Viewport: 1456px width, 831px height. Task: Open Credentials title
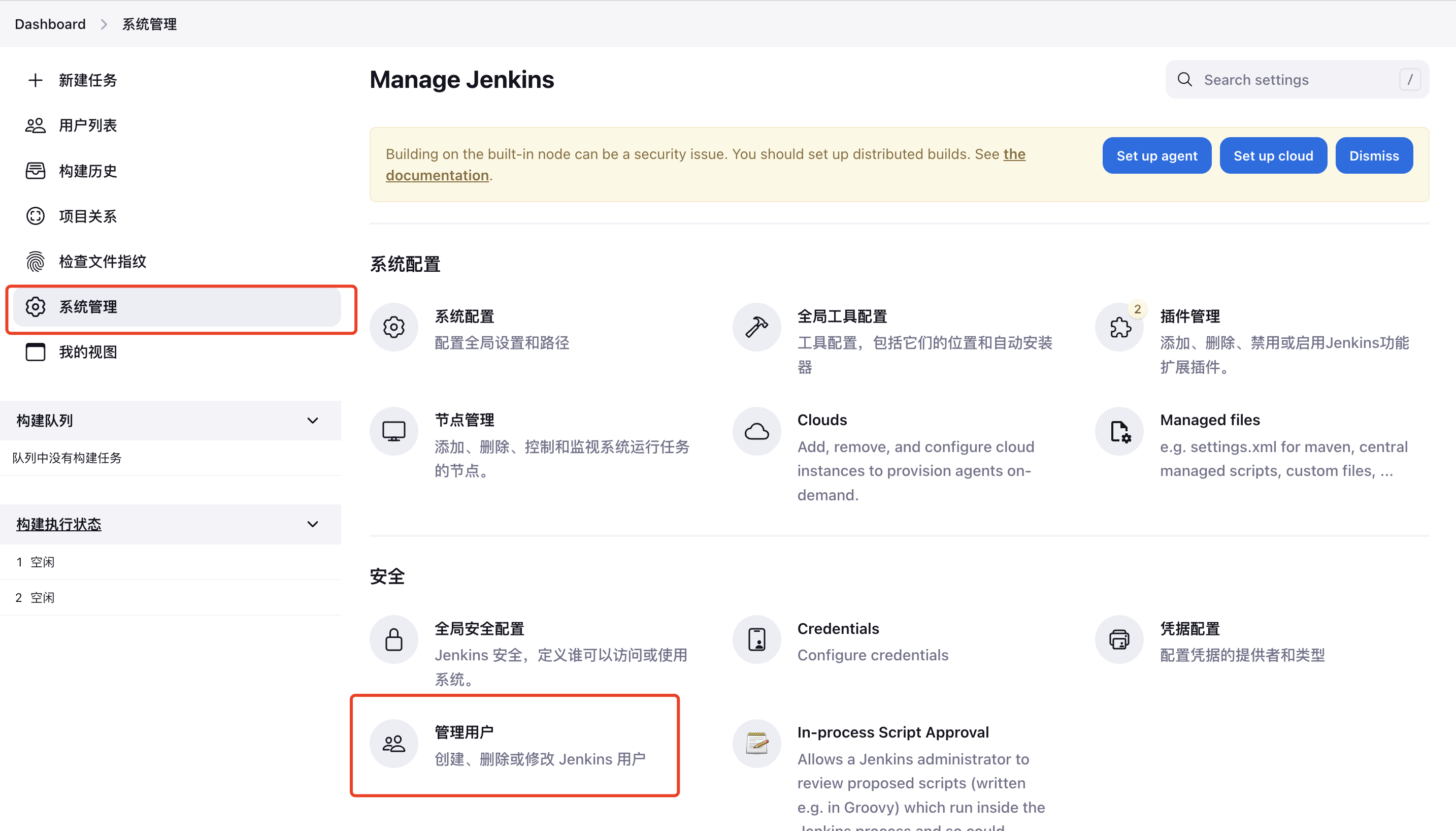tap(838, 628)
